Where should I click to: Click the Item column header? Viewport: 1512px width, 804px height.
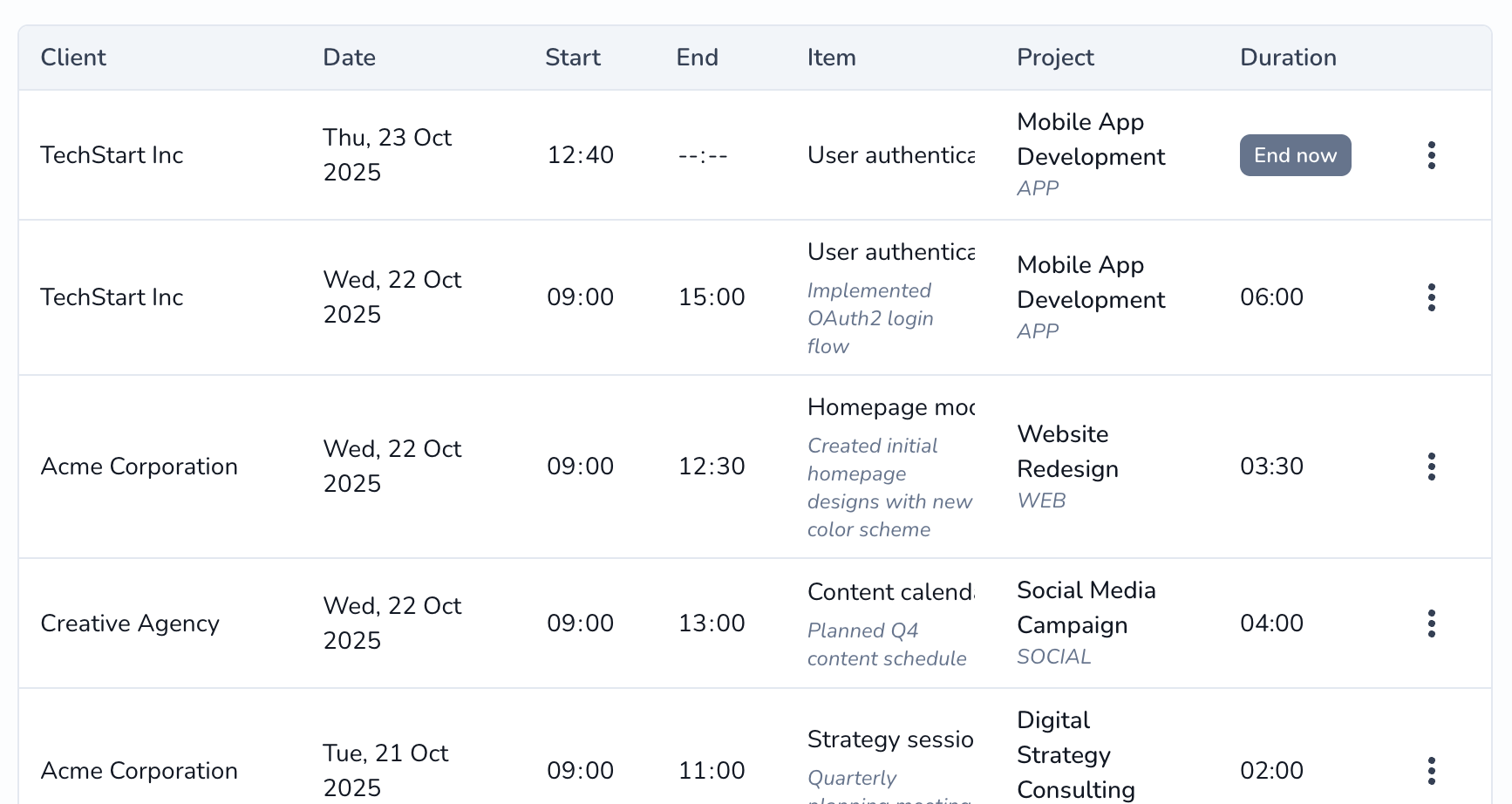tap(831, 57)
